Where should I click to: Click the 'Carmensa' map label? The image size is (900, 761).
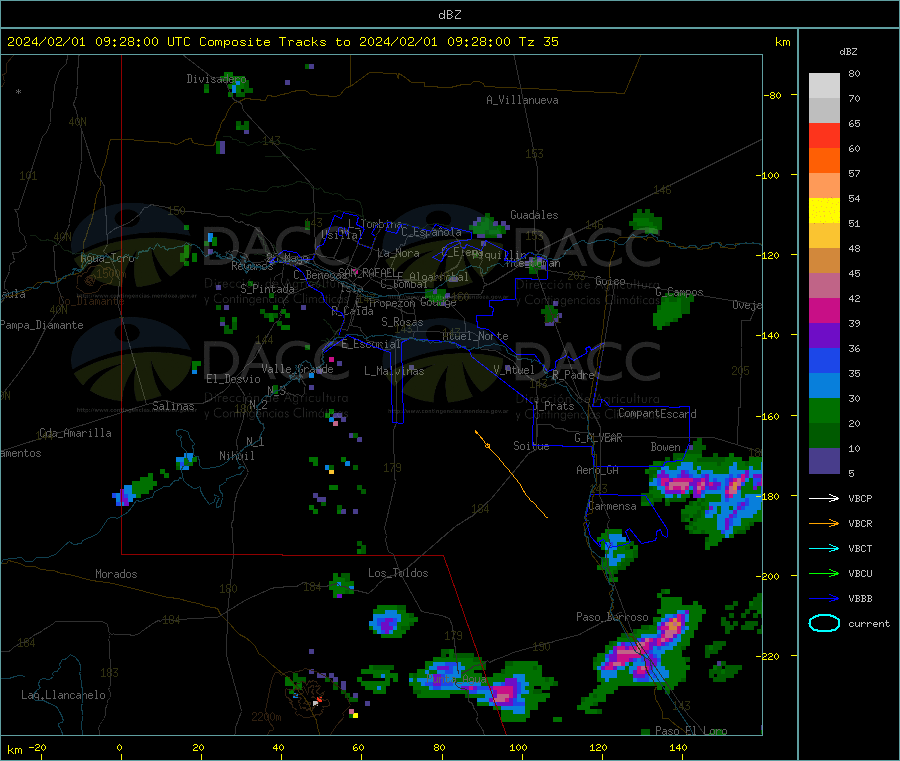pyautogui.click(x=612, y=506)
